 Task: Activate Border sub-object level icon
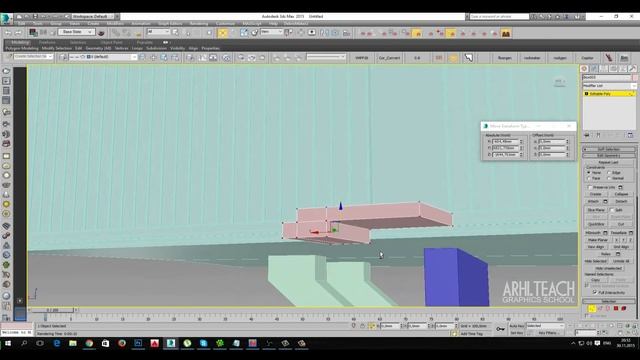coord(608,309)
